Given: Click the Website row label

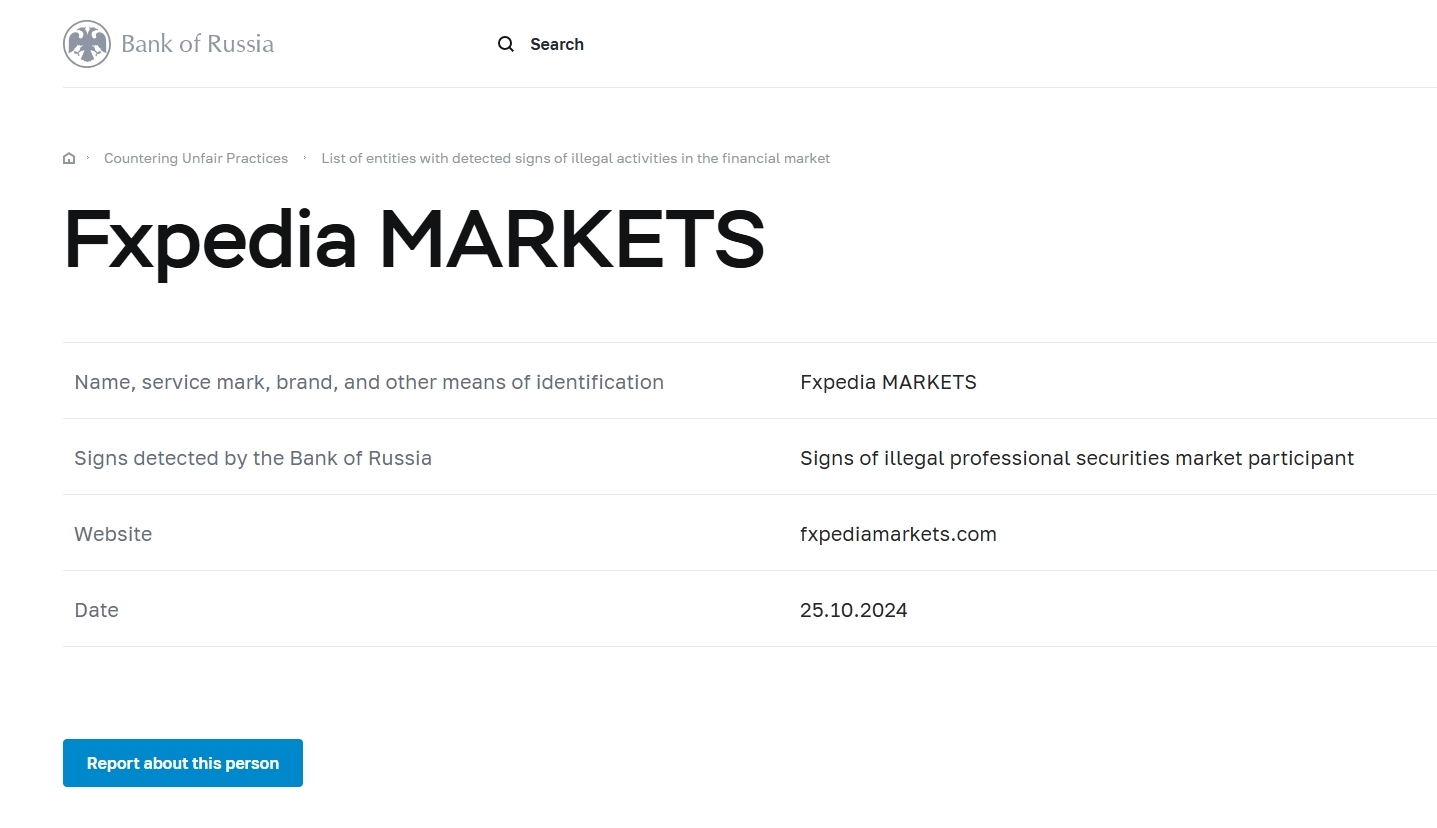Looking at the screenshot, I should click(113, 534).
